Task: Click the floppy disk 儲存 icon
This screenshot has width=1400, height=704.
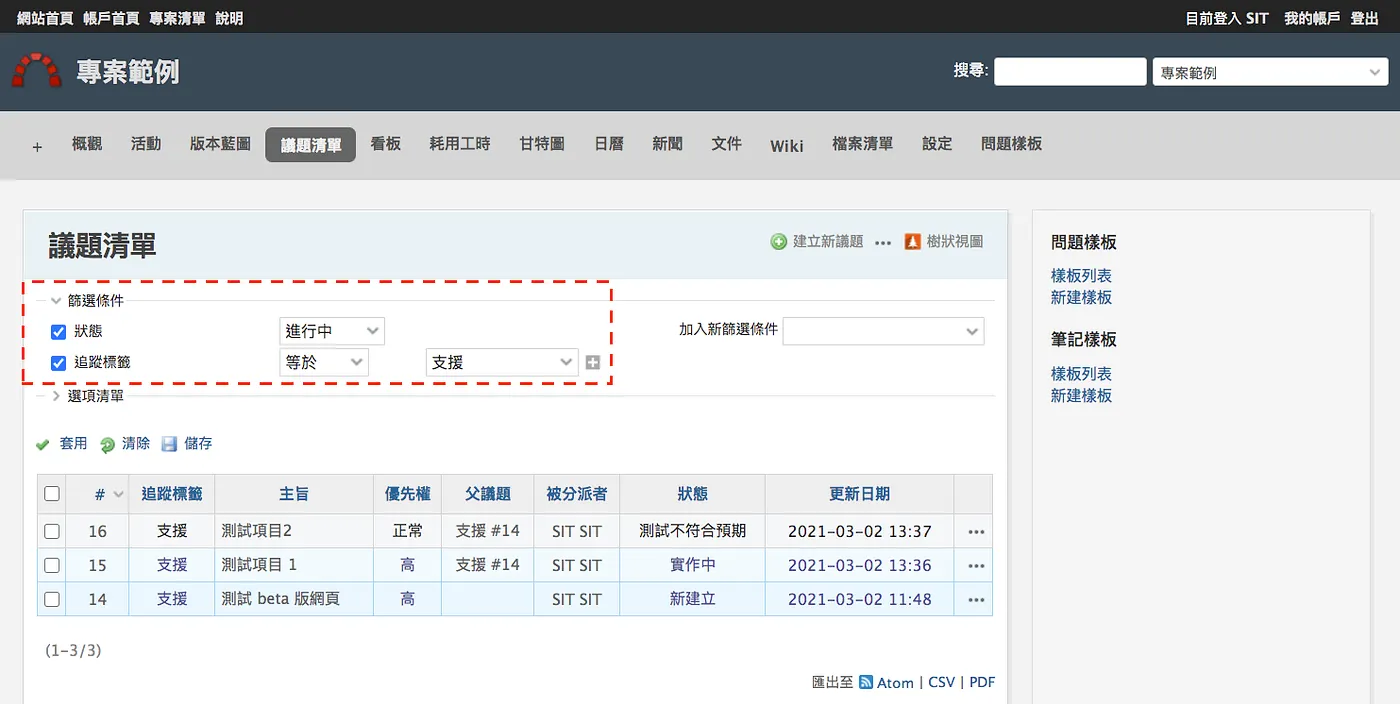Action: pos(169,444)
